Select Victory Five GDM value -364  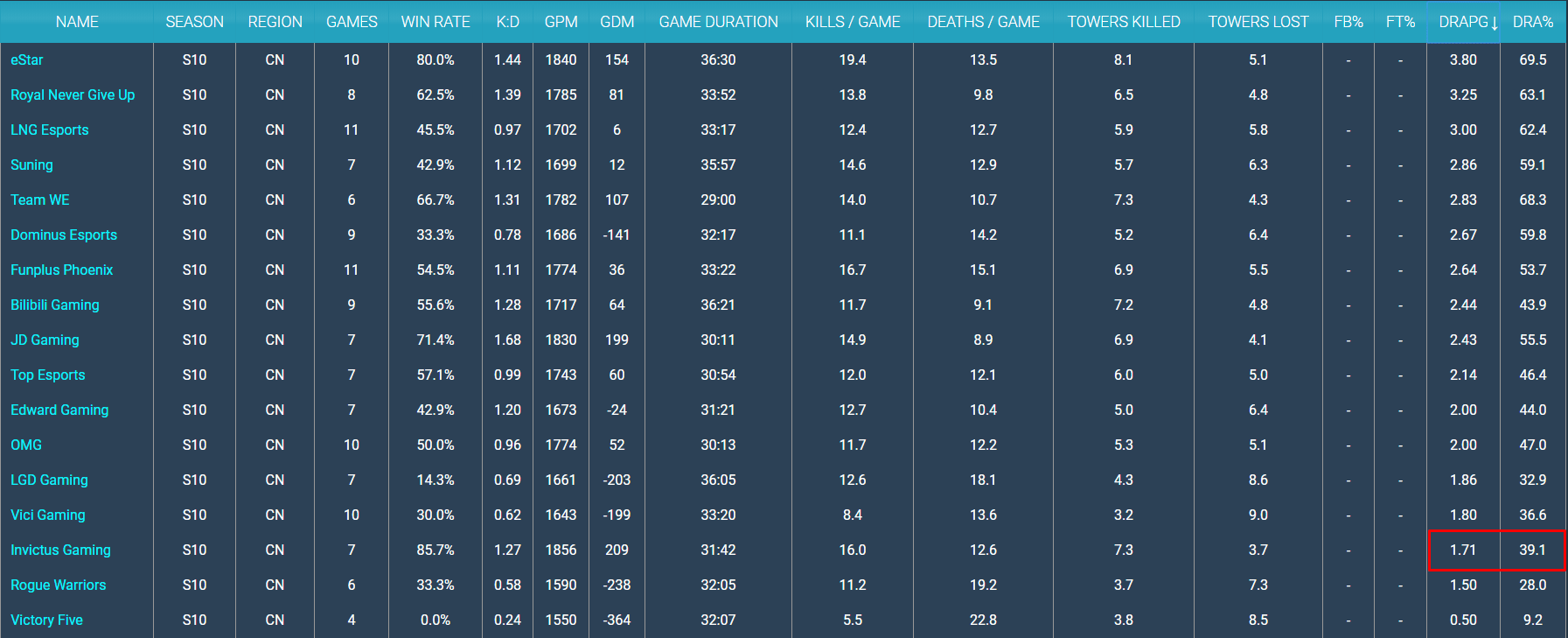(x=617, y=620)
